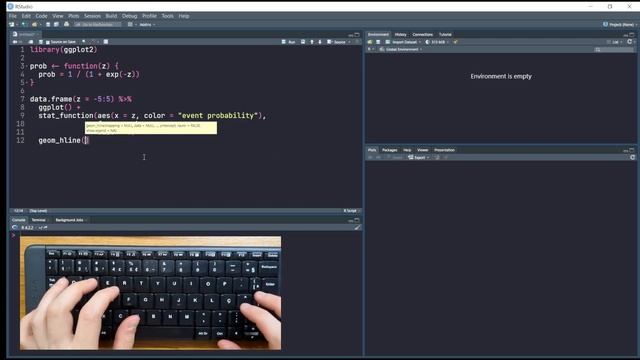Click the Plots pane refresh icon
The image size is (640, 360).
632,157
